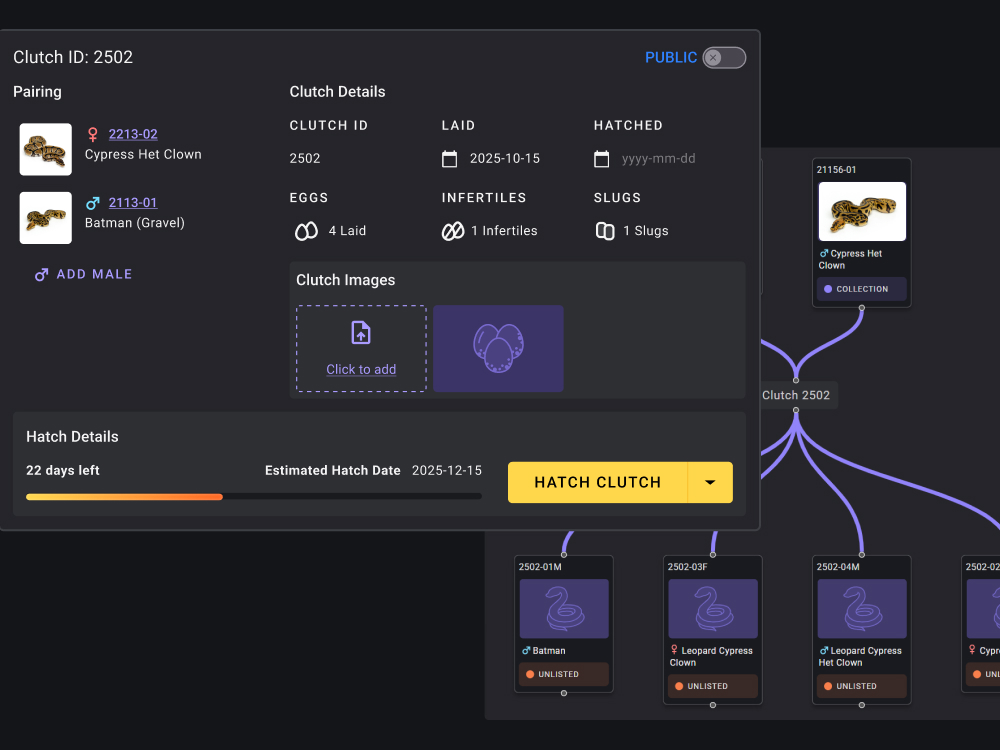Click the Hatched date calendar icon
Viewport: 1000px width, 750px height.
(602, 159)
